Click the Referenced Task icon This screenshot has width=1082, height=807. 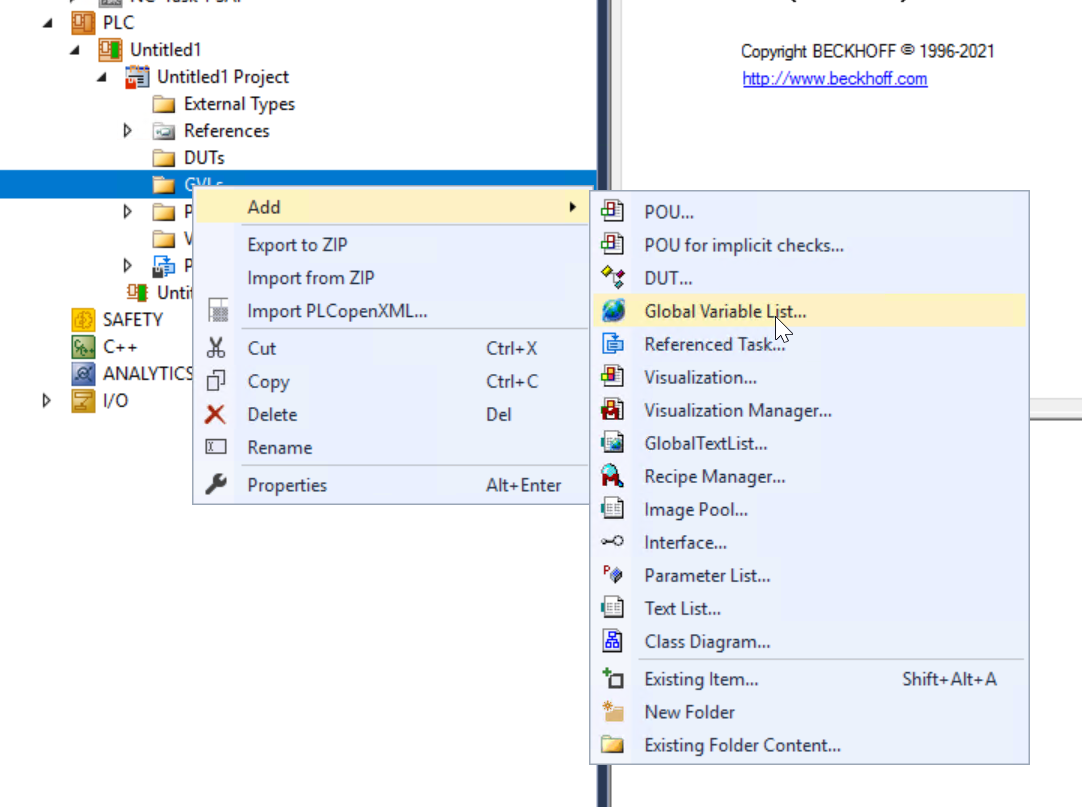click(x=613, y=343)
